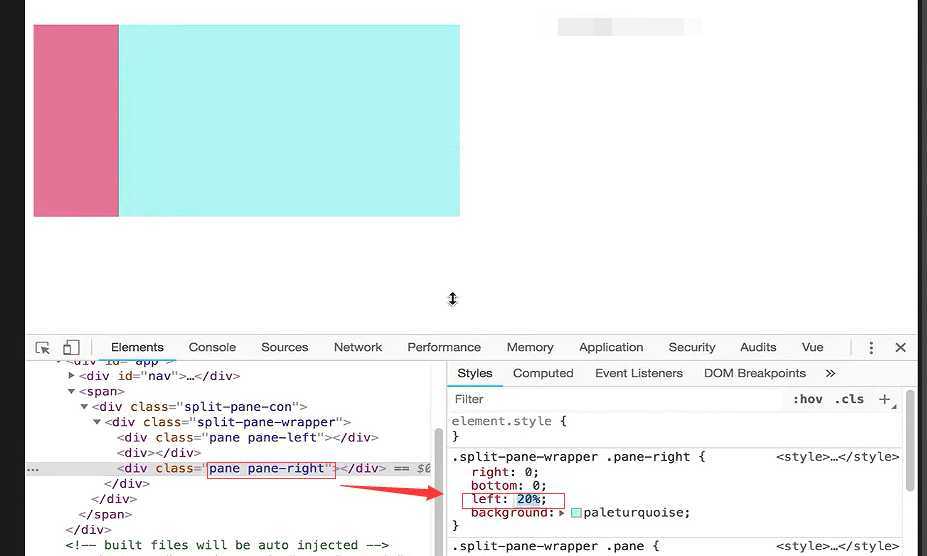Select the Computed sub-tab
The width and height of the screenshot is (927, 556).
click(x=543, y=373)
